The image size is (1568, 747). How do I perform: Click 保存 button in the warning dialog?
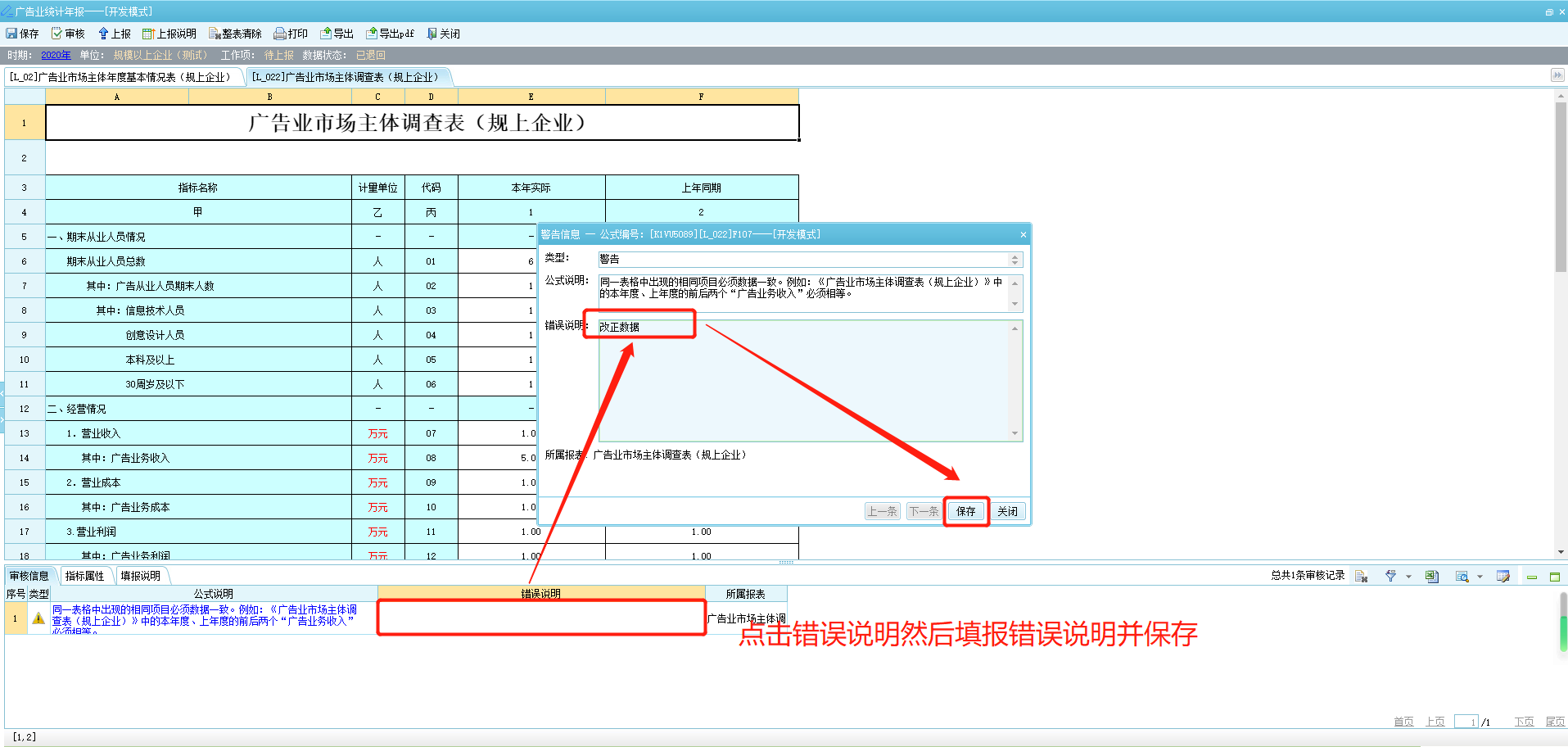966,511
